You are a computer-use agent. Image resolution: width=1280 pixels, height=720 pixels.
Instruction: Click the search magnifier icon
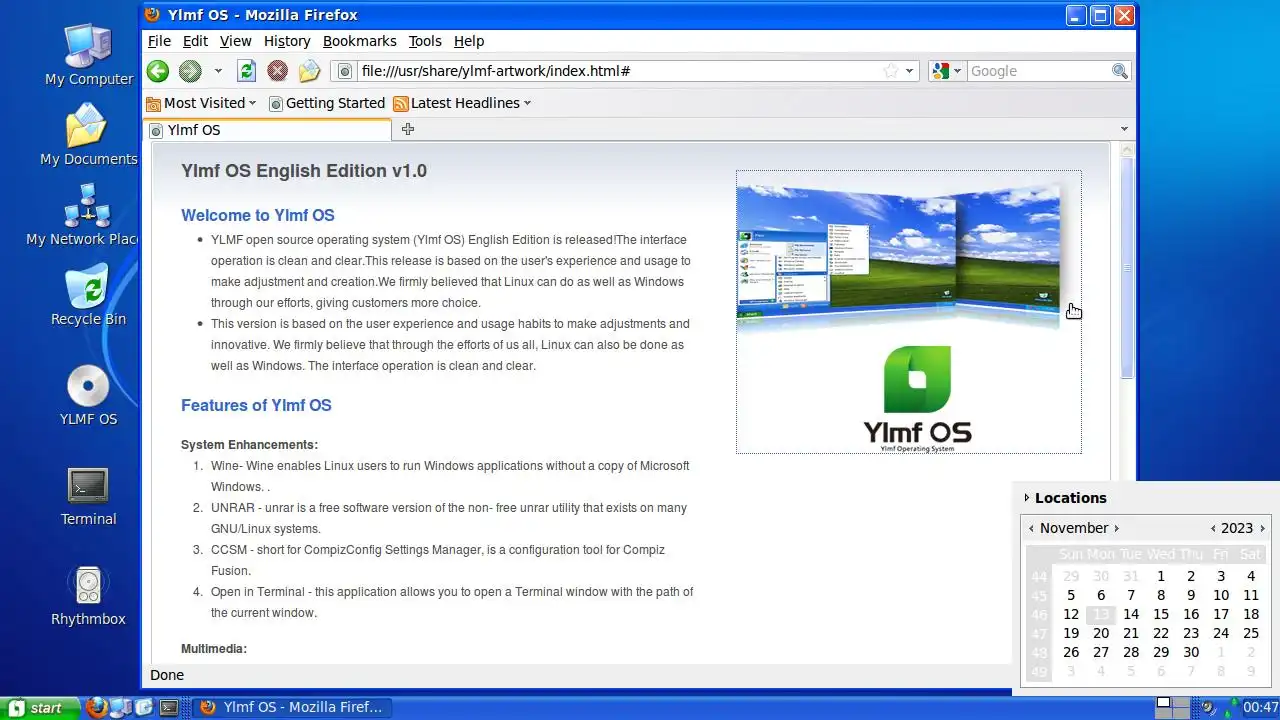click(x=1120, y=71)
